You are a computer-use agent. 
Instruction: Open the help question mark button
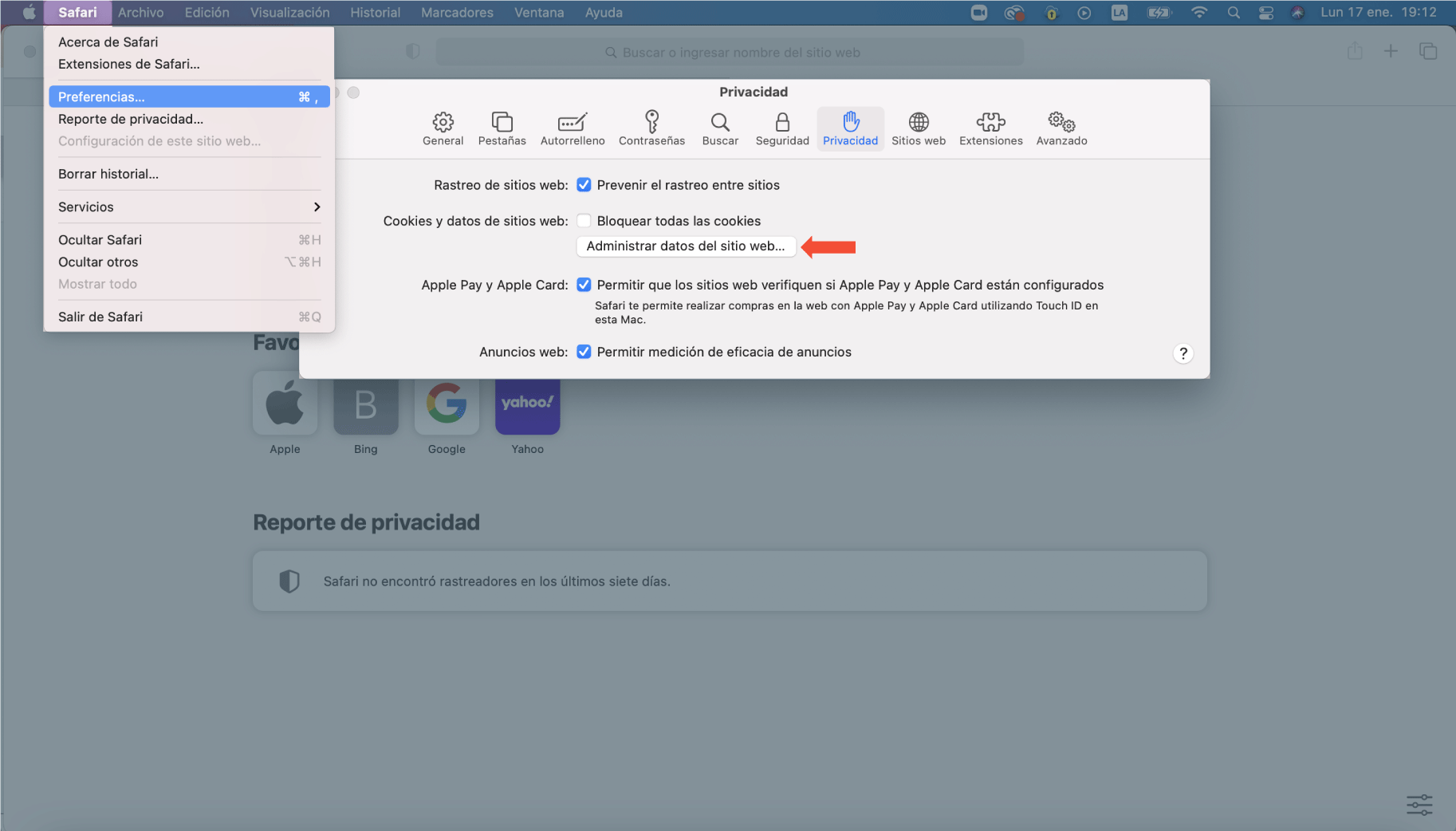tap(1183, 353)
